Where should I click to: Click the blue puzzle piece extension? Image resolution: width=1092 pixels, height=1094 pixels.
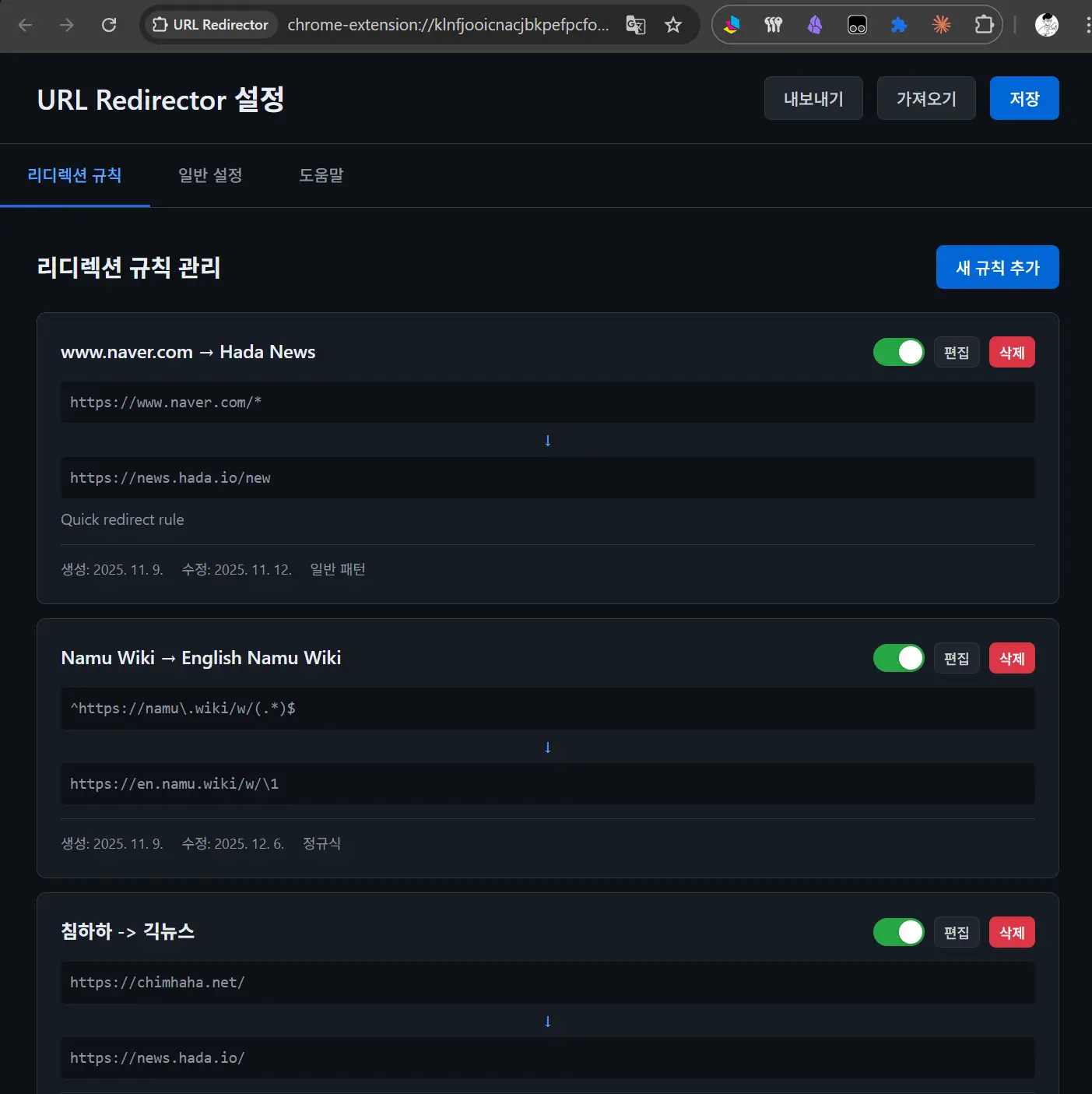pyautogui.click(x=899, y=25)
